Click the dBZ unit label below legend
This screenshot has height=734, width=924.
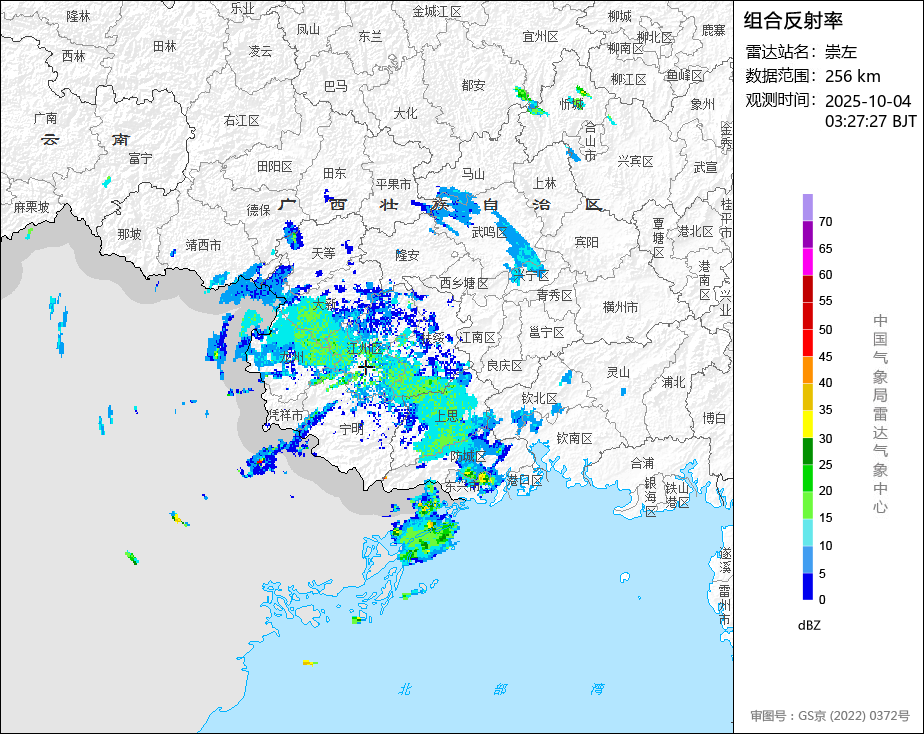810,625
